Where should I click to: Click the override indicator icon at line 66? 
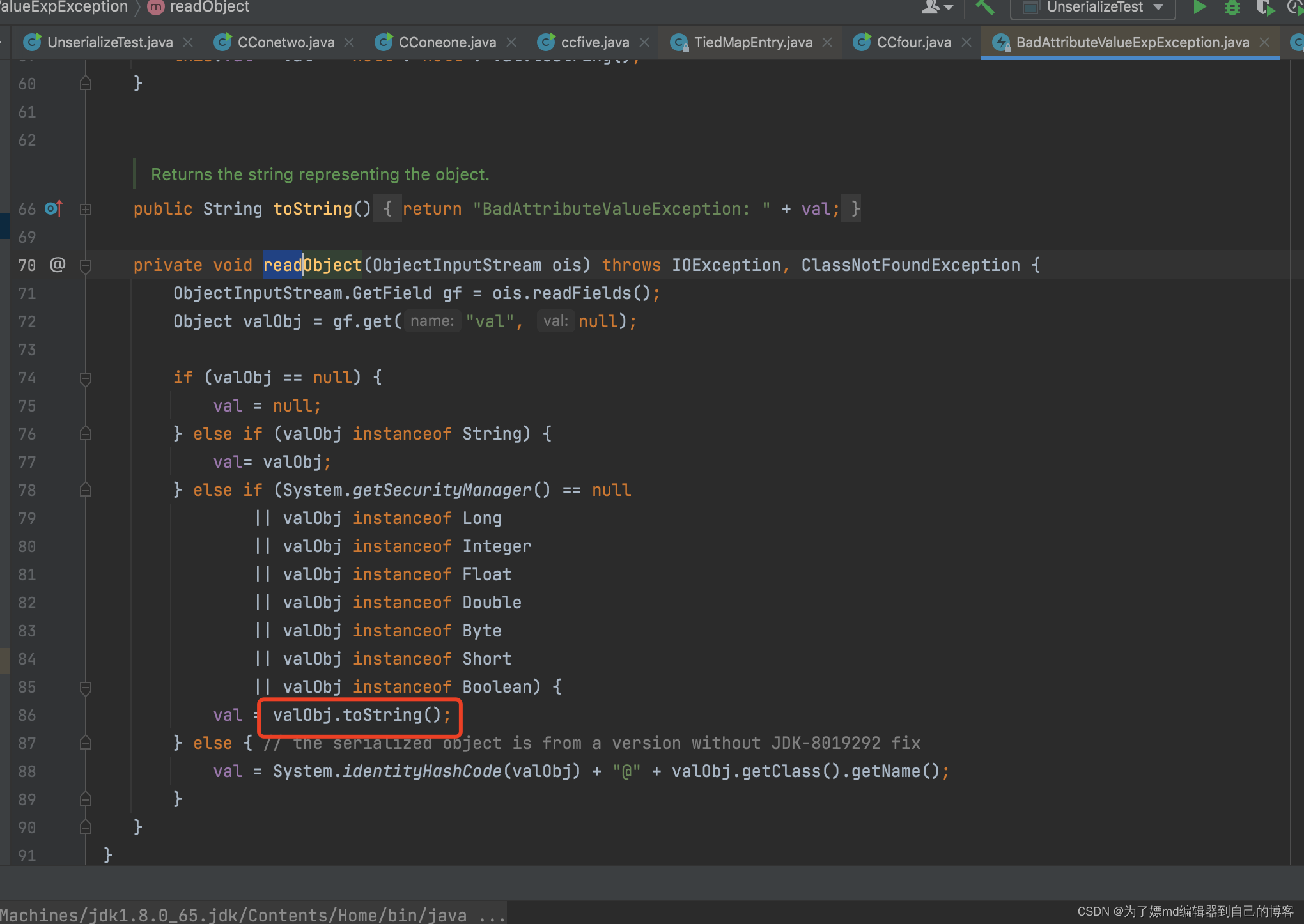tap(54, 209)
